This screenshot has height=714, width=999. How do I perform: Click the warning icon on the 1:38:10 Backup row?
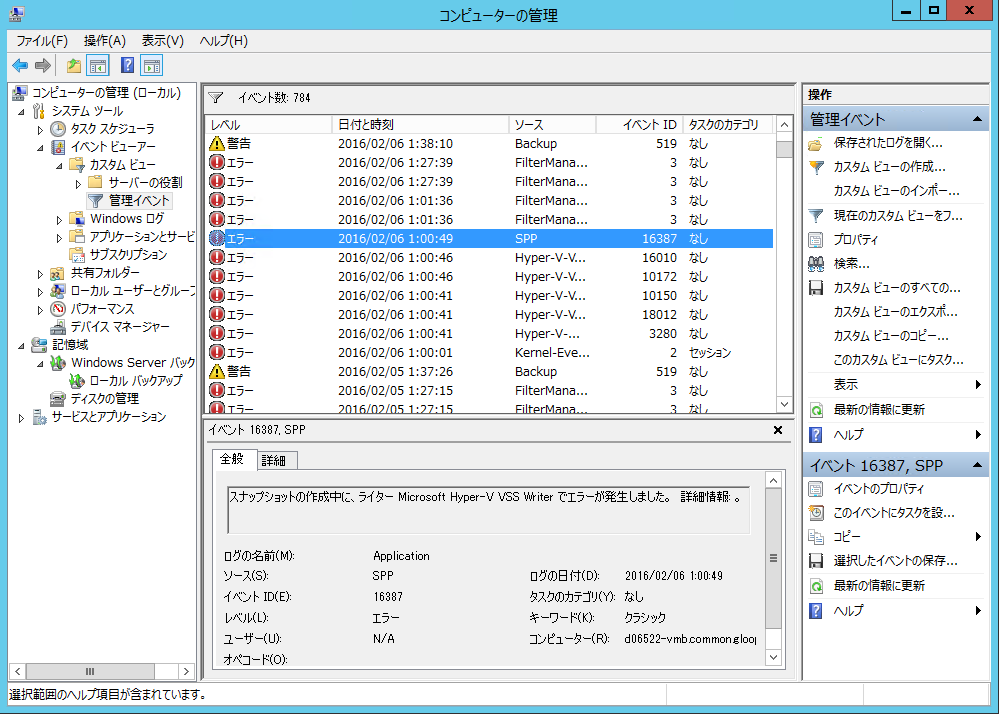[x=217, y=143]
